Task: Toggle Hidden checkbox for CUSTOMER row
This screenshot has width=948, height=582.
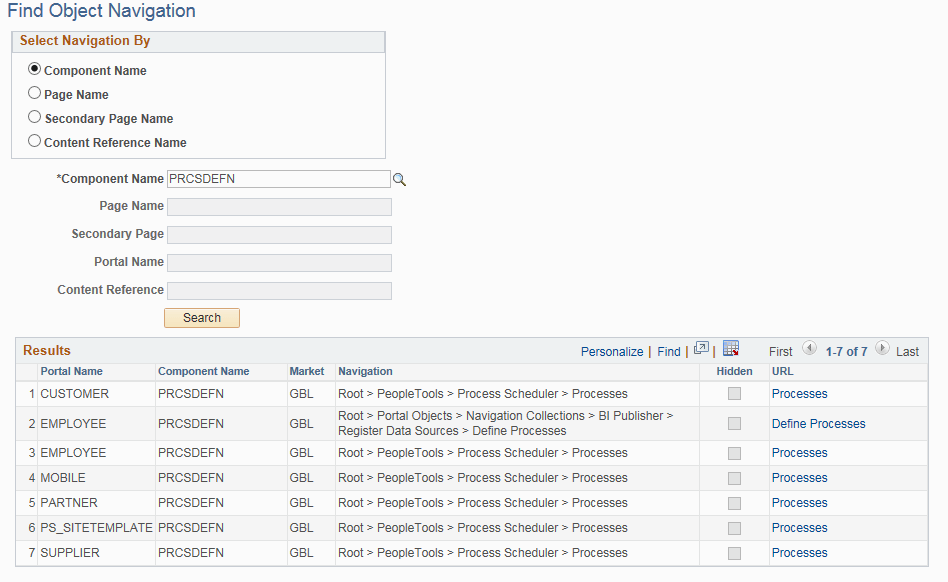Action: [734, 393]
